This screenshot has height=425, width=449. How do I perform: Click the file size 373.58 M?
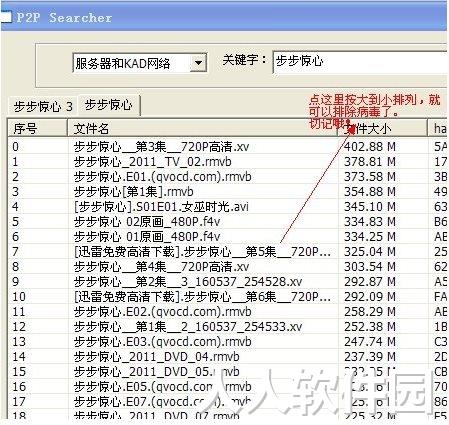370,177
